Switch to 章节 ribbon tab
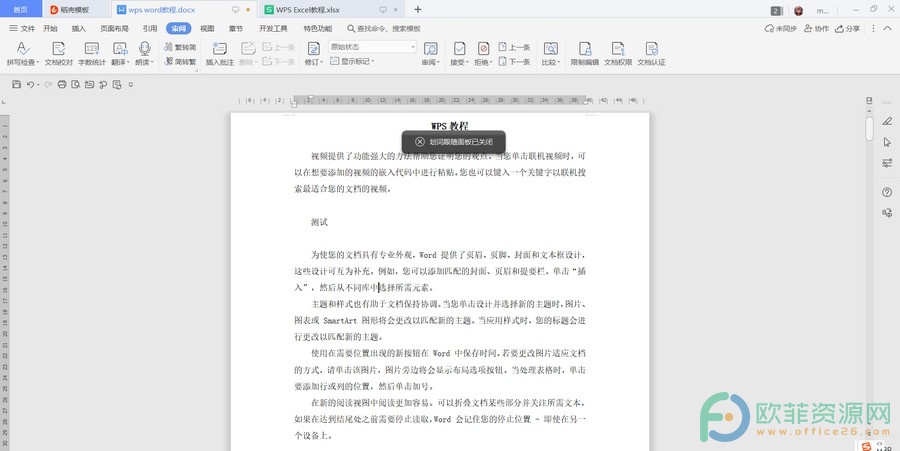Screen dimensions: 900x451 click(235, 28)
